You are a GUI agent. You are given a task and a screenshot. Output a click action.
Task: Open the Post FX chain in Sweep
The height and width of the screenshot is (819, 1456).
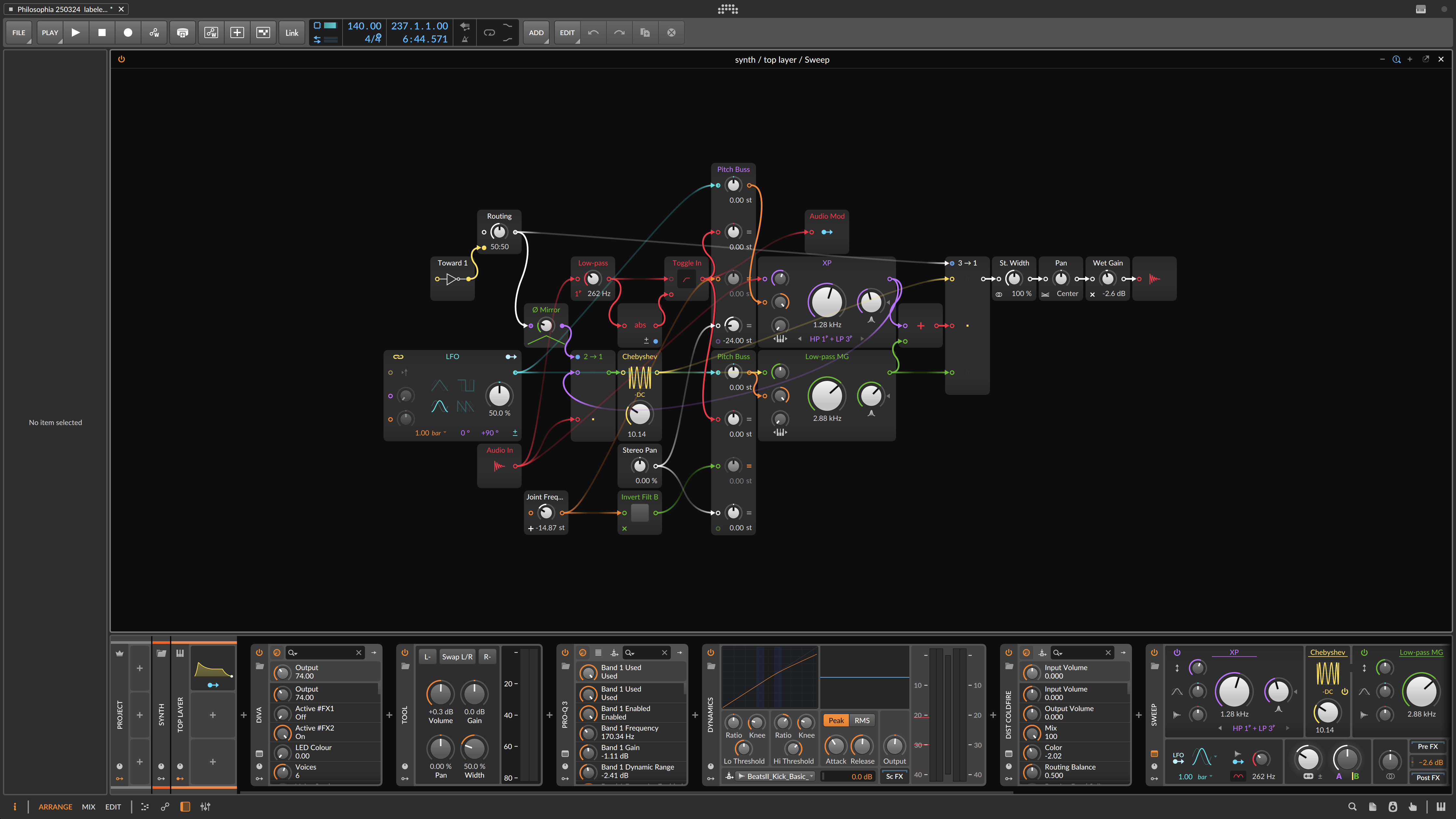click(1428, 778)
